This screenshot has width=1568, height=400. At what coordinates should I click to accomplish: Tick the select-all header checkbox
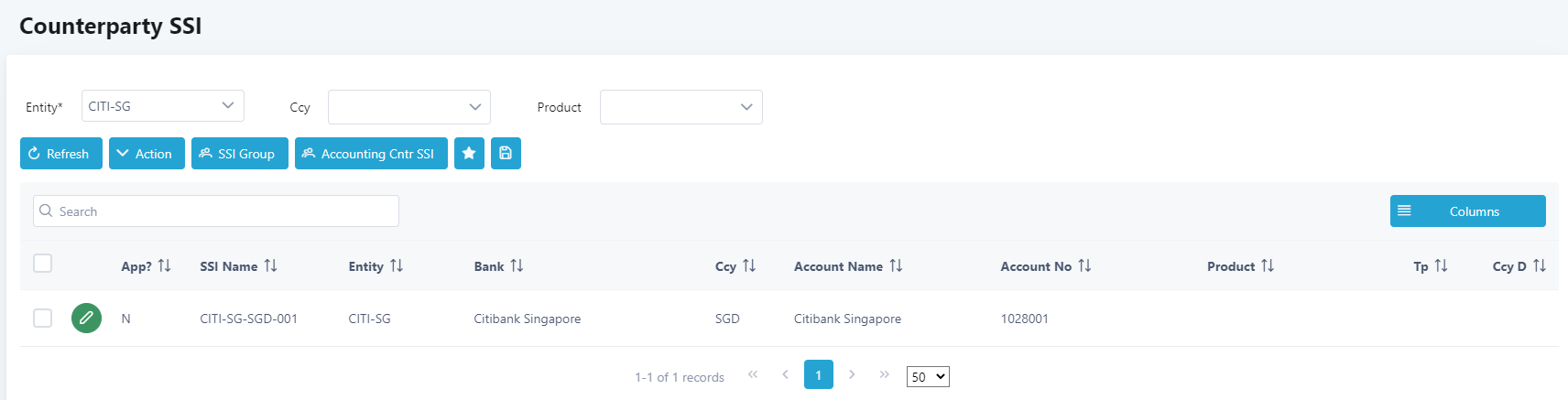coord(43,264)
